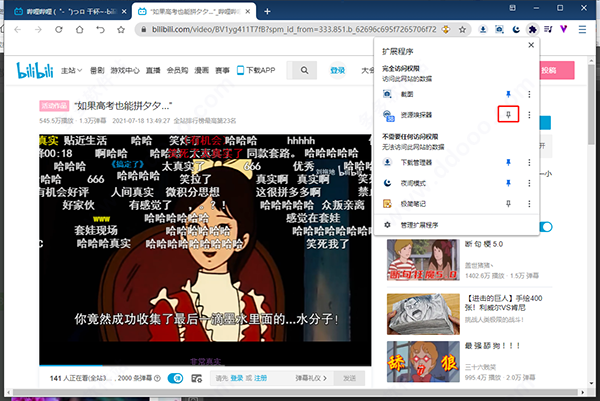Click the screenshot toolbar icon

499,29
